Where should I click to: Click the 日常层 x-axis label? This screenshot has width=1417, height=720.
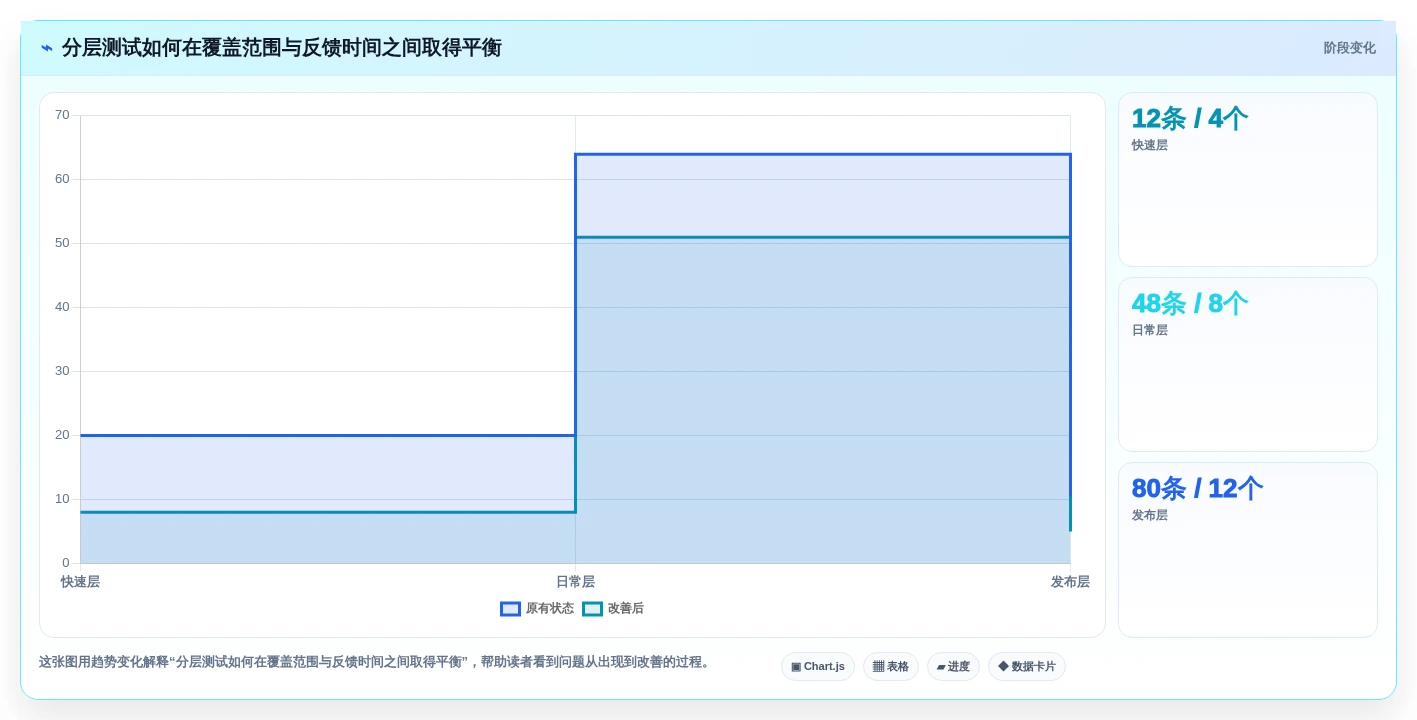[x=575, y=582]
